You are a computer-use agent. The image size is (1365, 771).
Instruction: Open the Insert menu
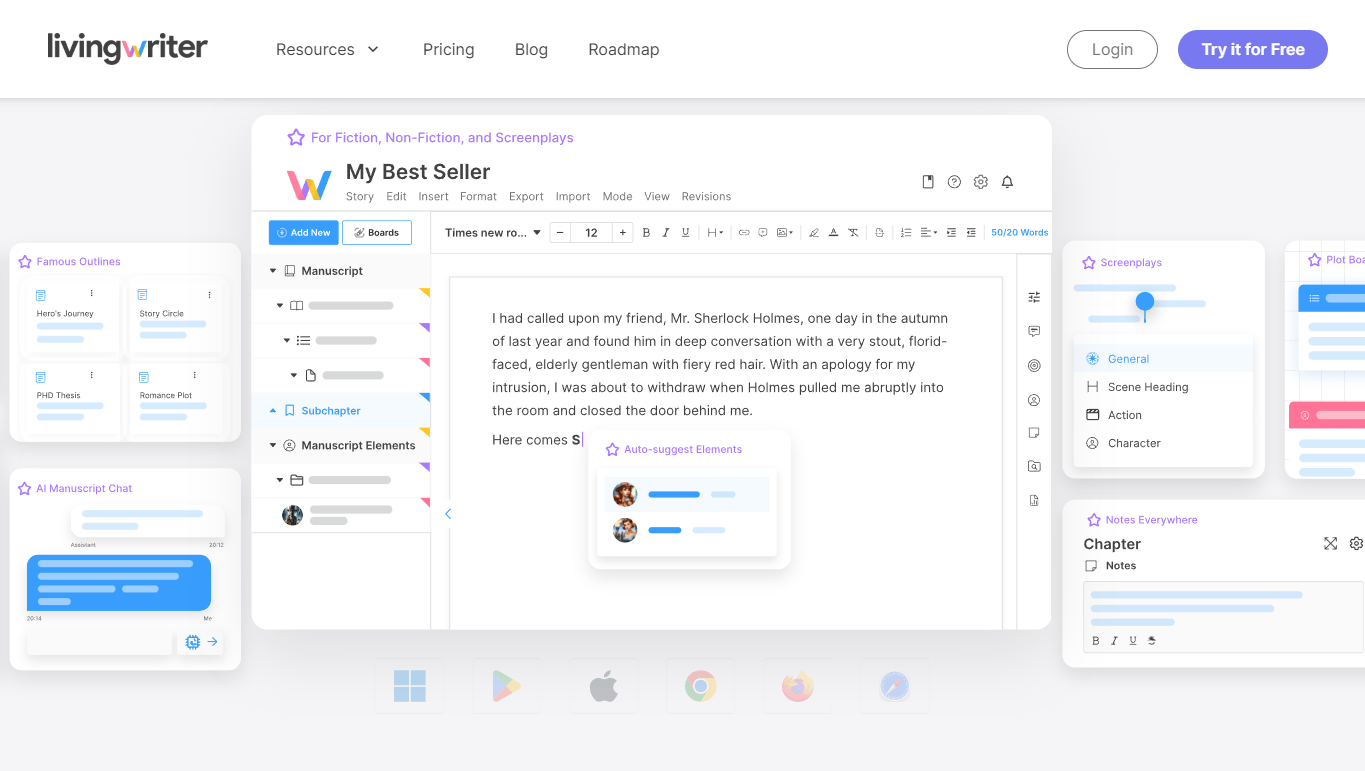(x=433, y=196)
